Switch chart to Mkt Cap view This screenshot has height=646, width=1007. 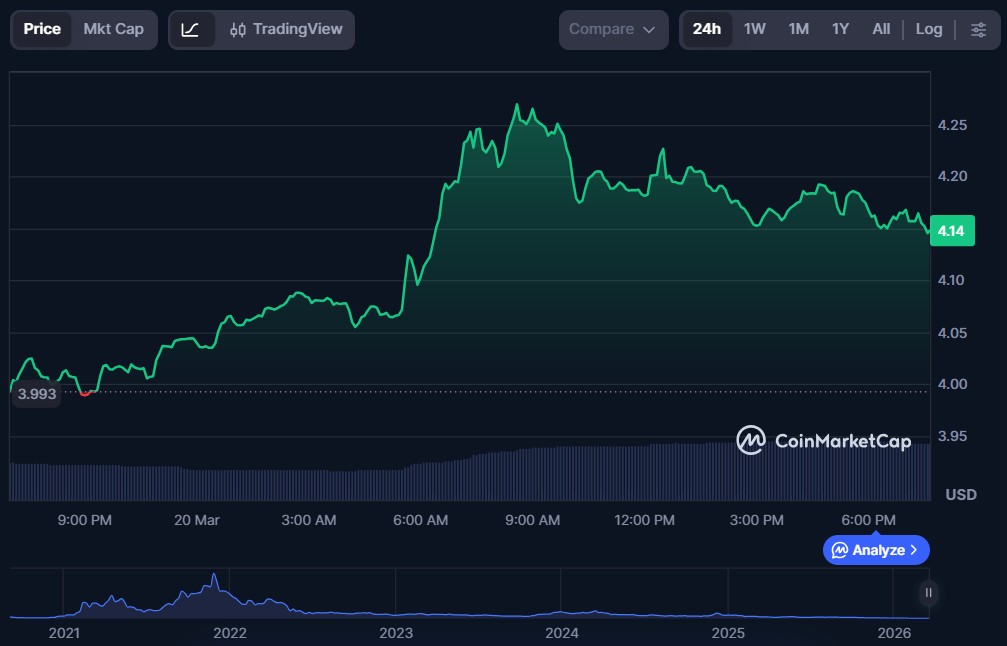(113, 29)
